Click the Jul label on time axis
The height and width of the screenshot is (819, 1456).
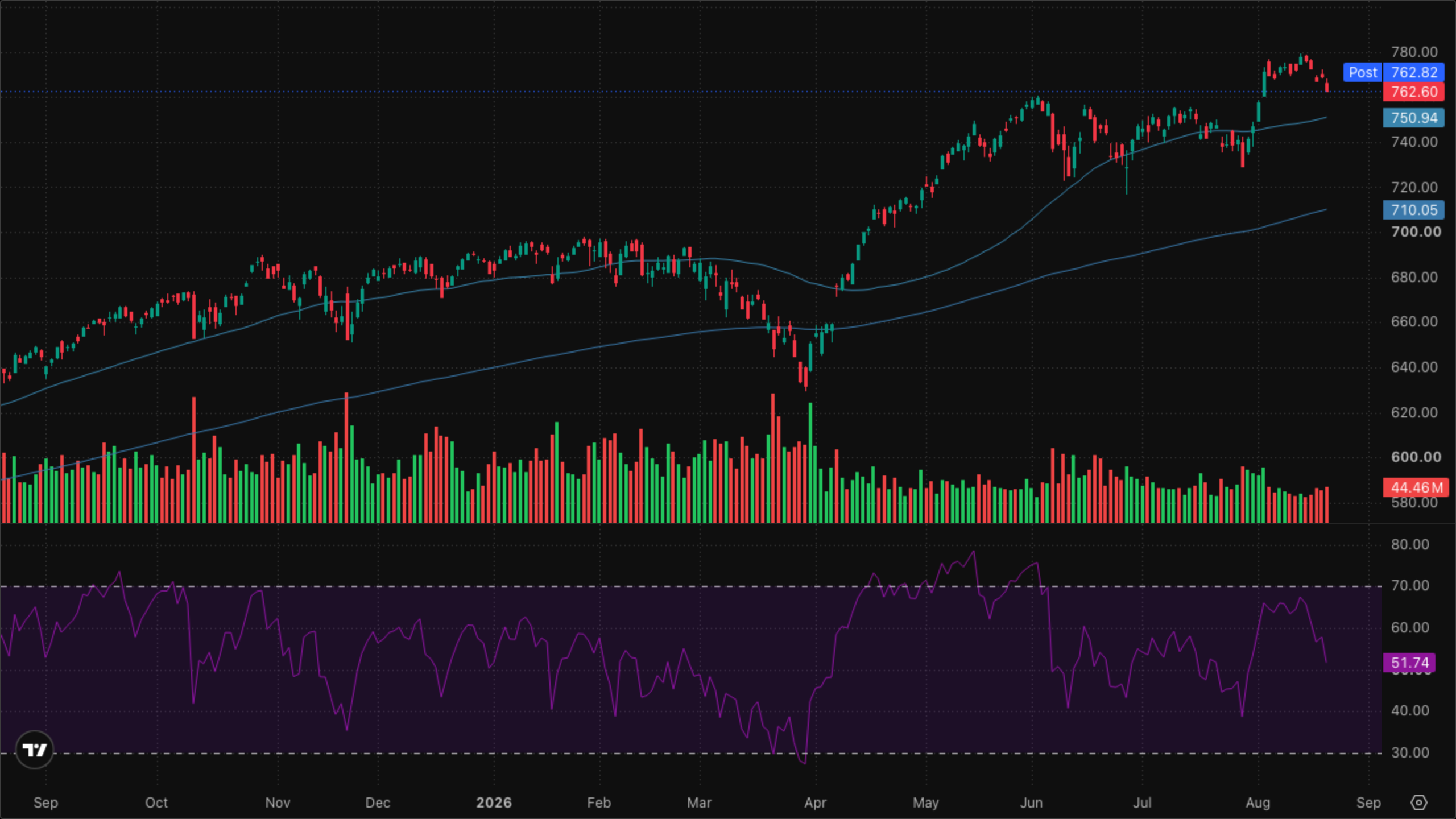click(1142, 803)
